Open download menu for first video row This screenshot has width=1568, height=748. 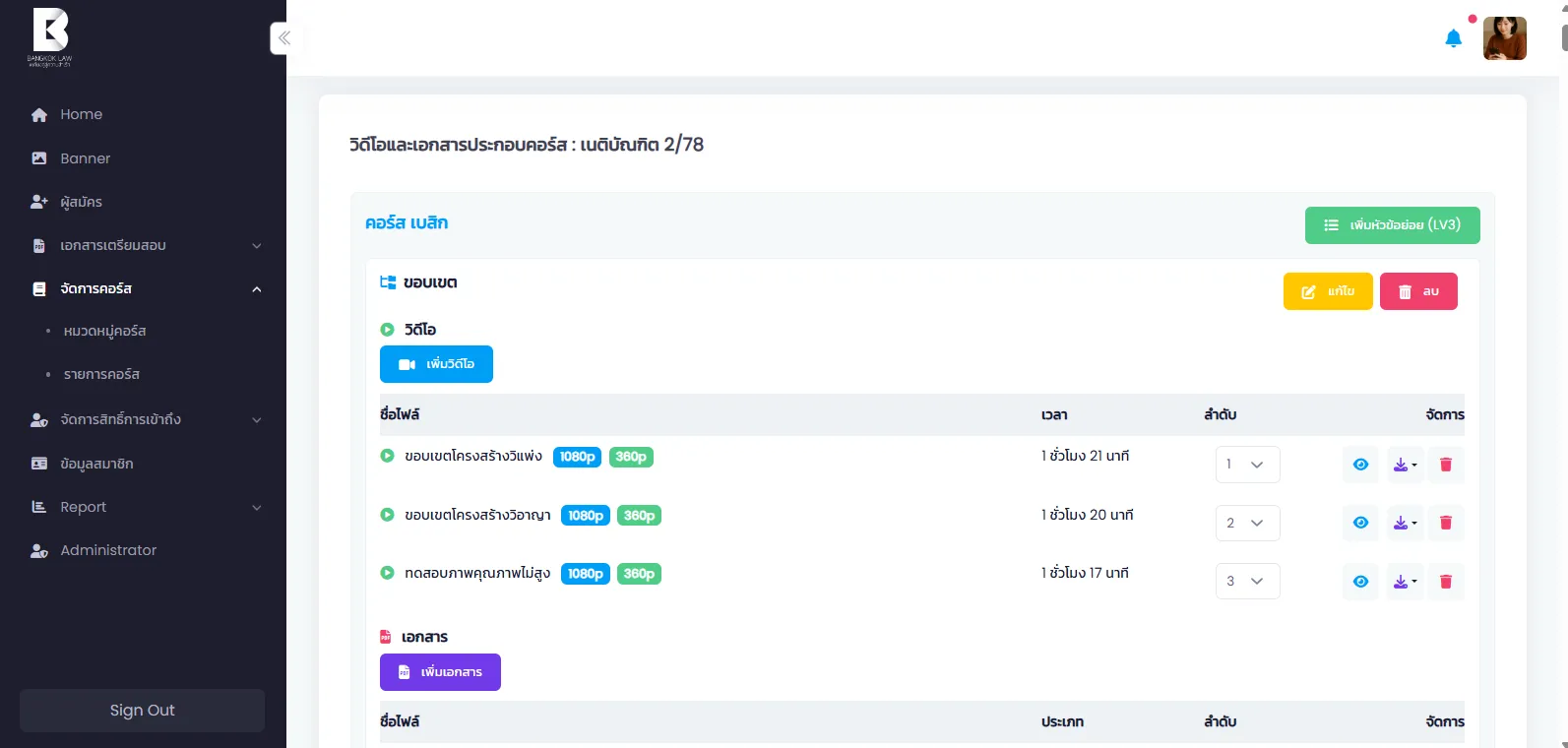pyautogui.click(x=1405, y=465)
